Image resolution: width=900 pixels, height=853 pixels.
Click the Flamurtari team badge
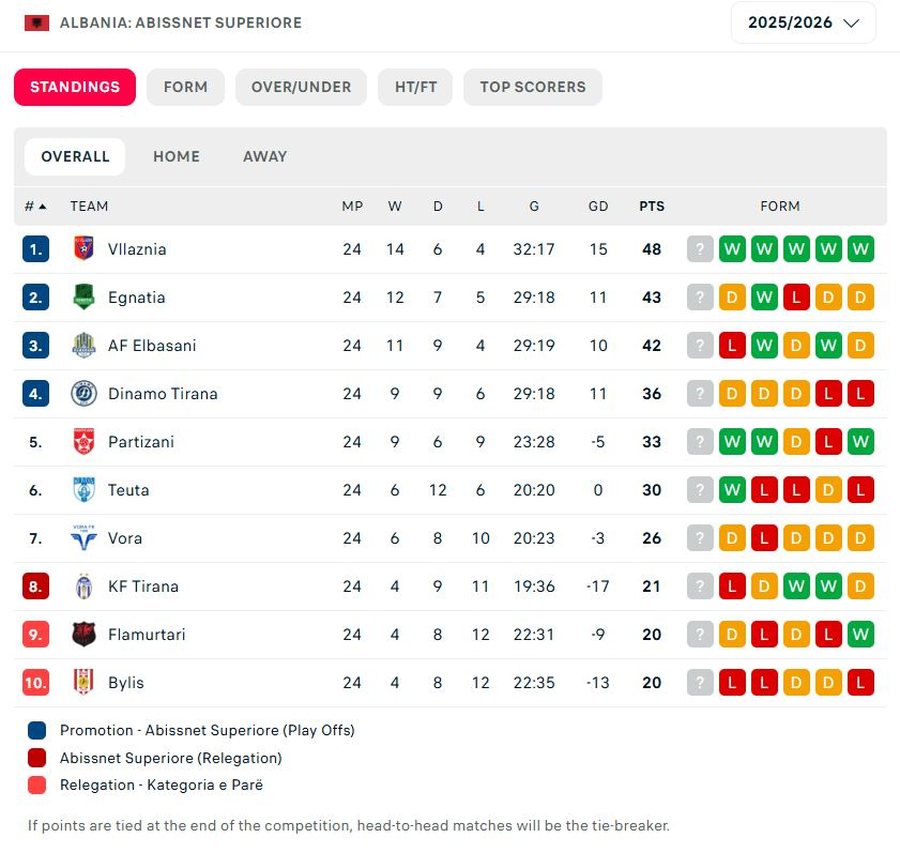click(83, 634)
